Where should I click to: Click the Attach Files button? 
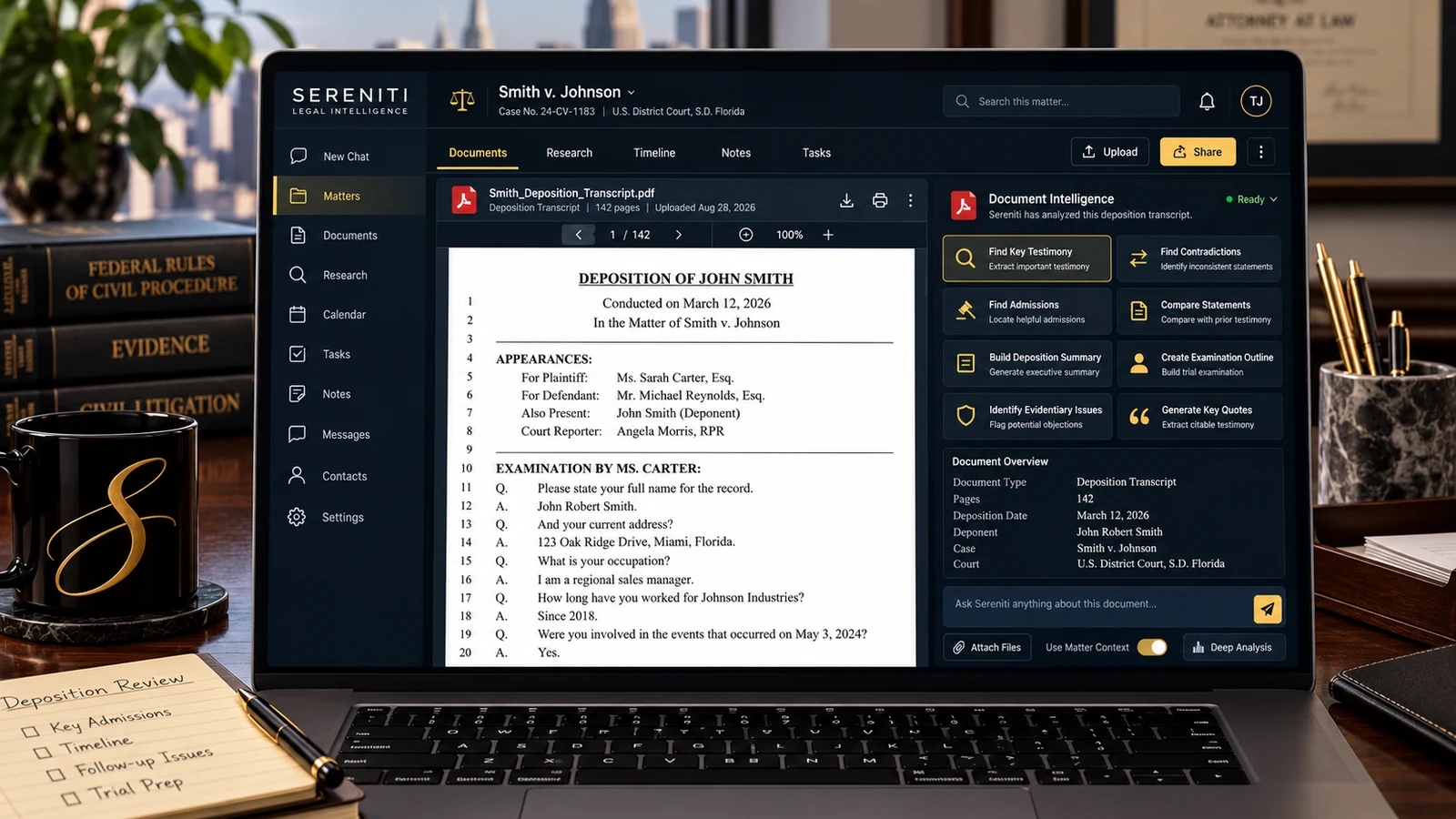click(x=987, y=647)
